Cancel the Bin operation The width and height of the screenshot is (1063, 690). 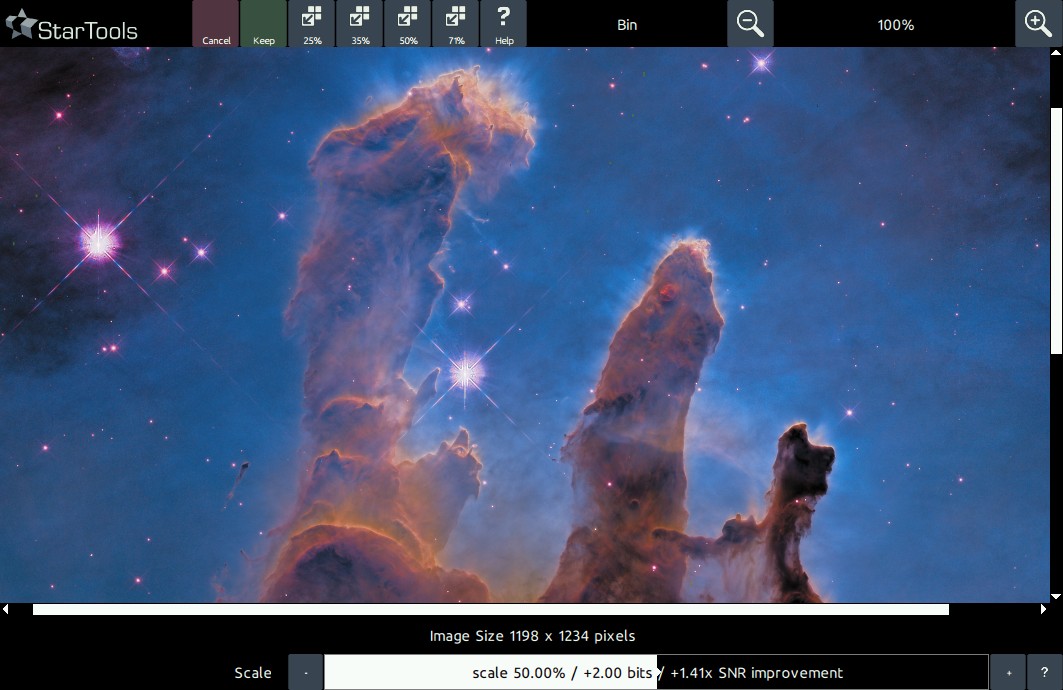pyautogui.click(x=216, y=24)
